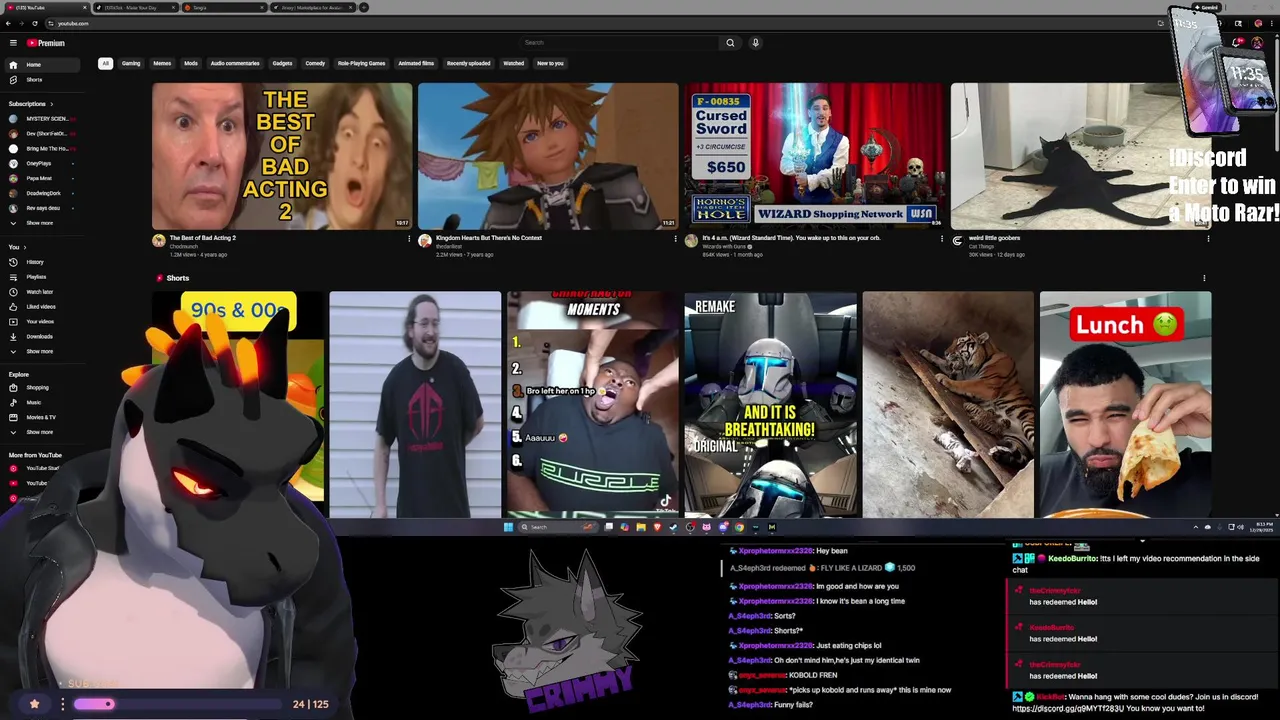Viewport: 1280px width, 720px height.
Task: Select the Recently uploaded filter chip
Action: [468, 63]
